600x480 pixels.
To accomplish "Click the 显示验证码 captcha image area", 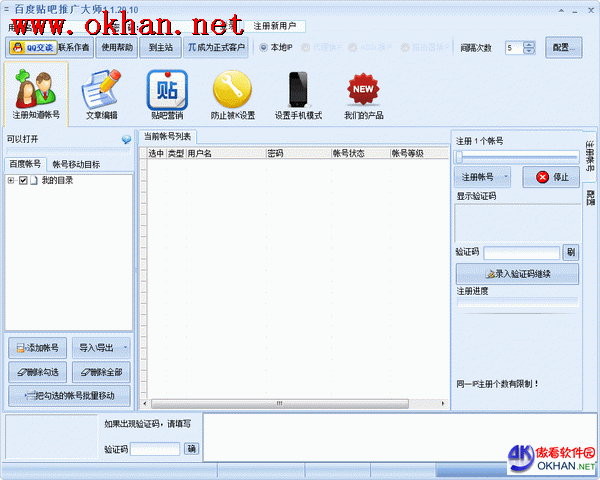I will point(517,223).
